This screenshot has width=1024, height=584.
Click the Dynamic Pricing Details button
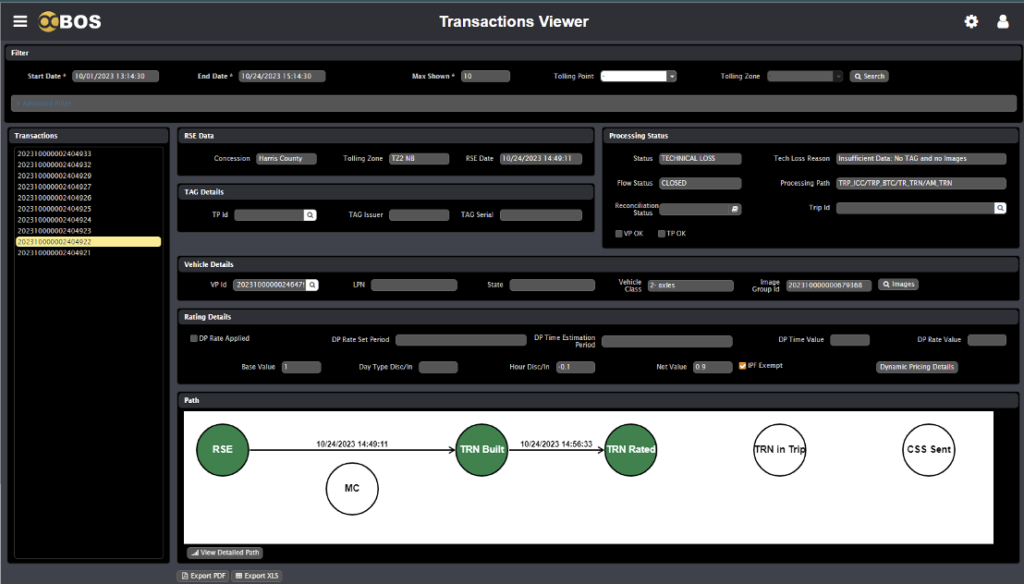(917, 367)
